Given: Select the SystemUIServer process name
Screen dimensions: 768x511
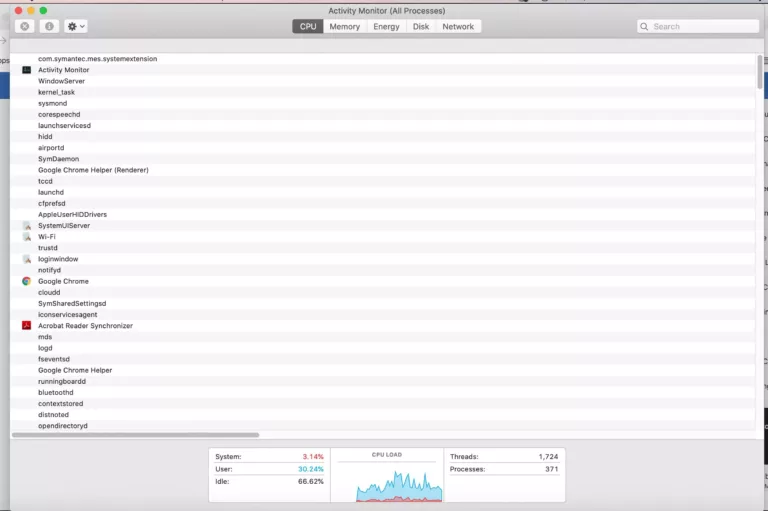Looking at the screenshot, I should click(64, 226).
